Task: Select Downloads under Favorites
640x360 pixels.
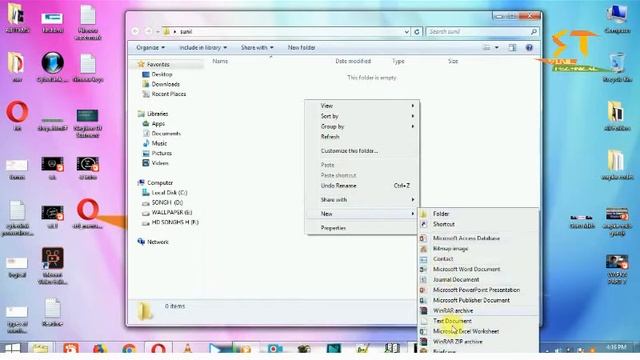Action: pos(165,84)
